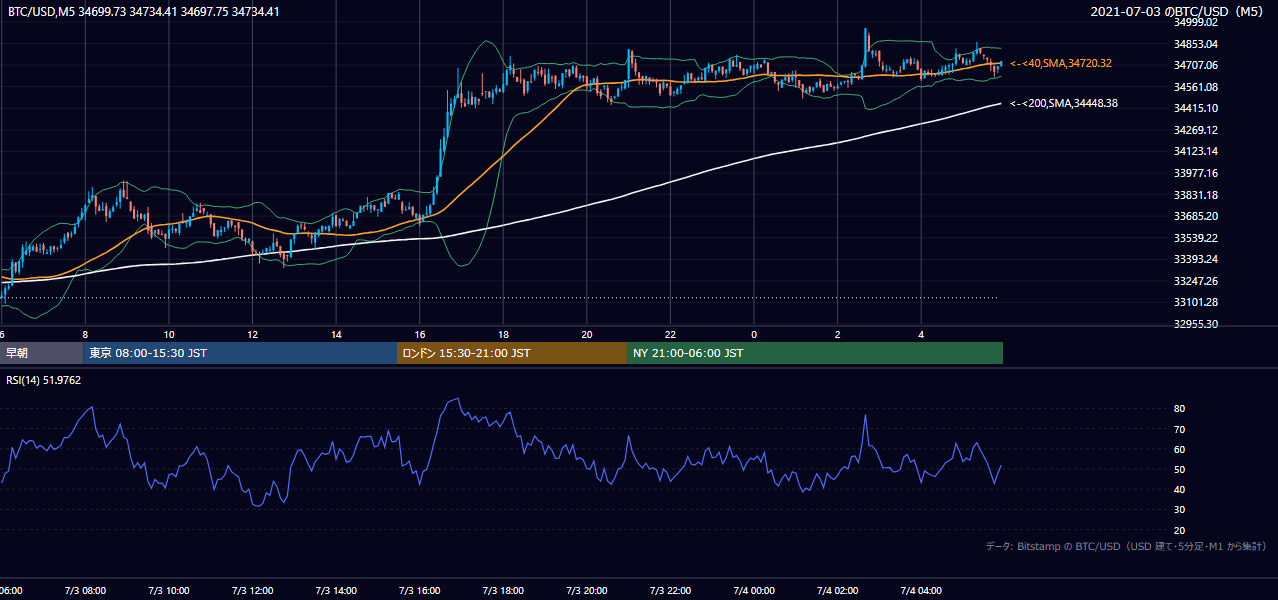
Task: Click the 33685.20 price axis value
Action: point(1196,216)
